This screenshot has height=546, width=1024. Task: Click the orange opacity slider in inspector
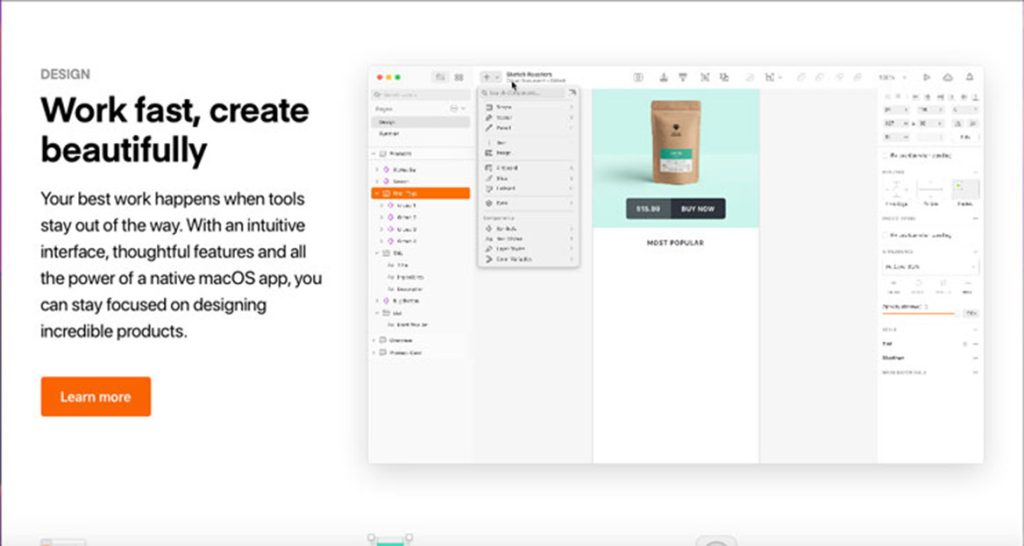pos(919,313)
